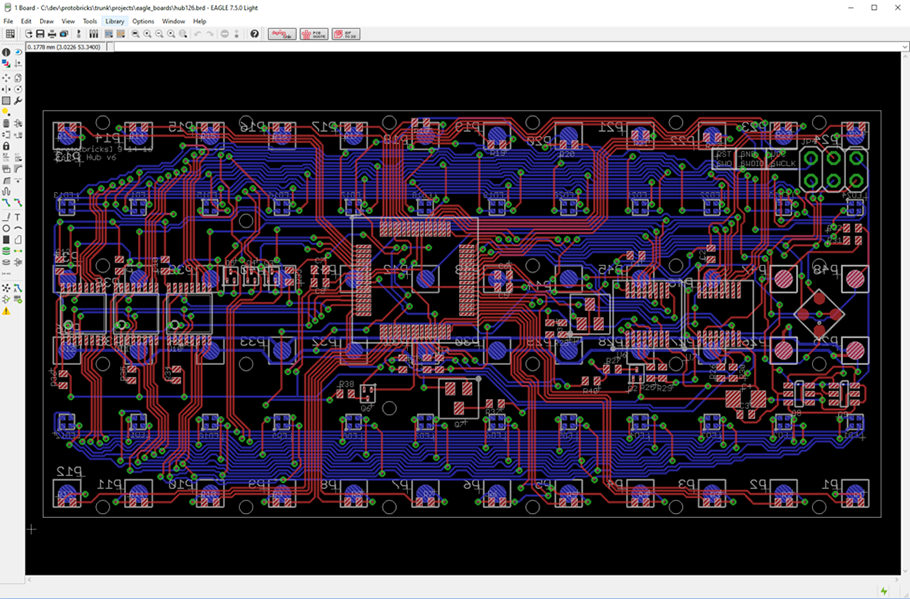The image size is (910, 599).
Task: Select the Route tool
Action: 6,204
